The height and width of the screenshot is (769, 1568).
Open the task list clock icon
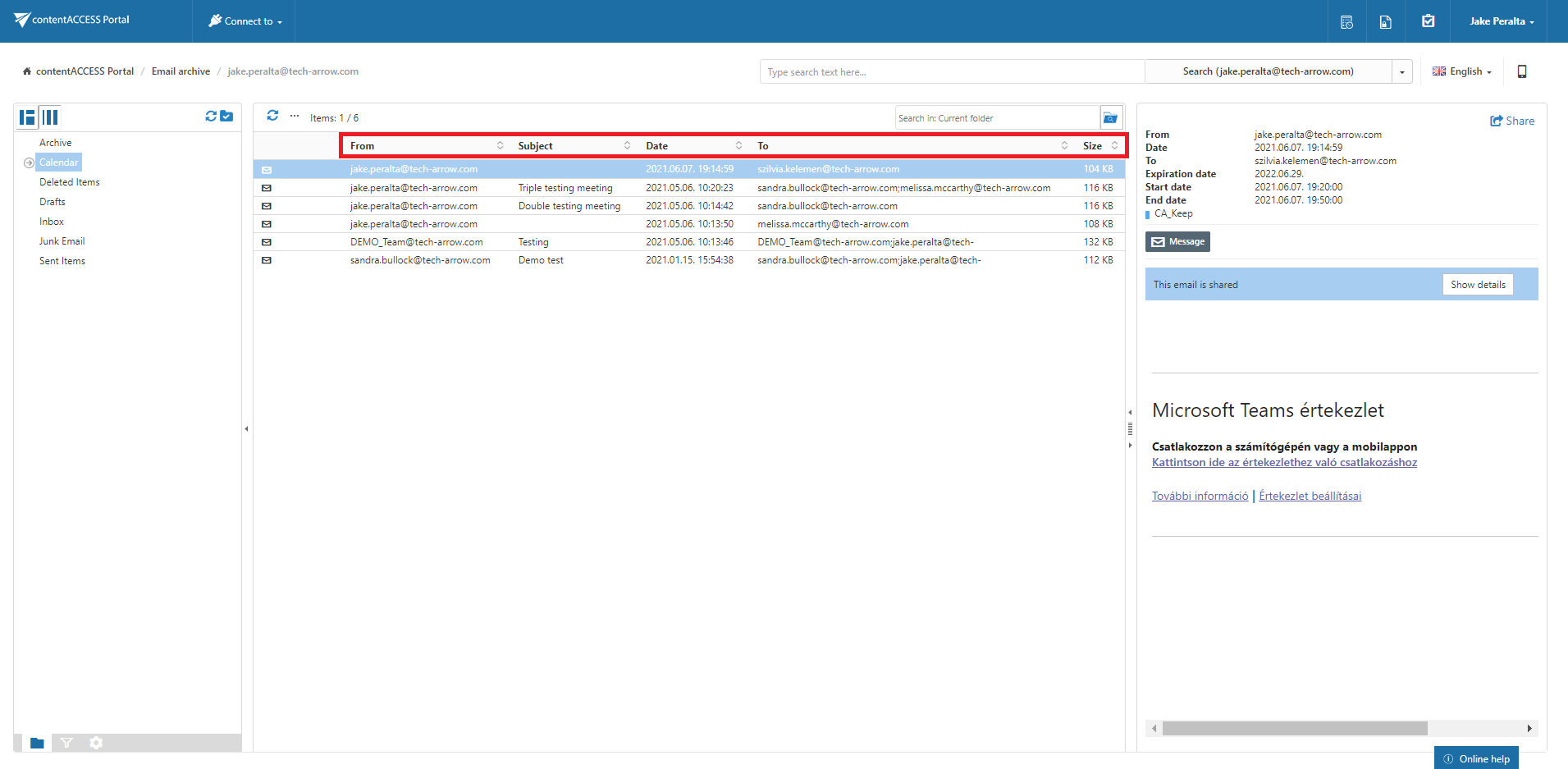pyautogui.click(x=1346, y=22)
